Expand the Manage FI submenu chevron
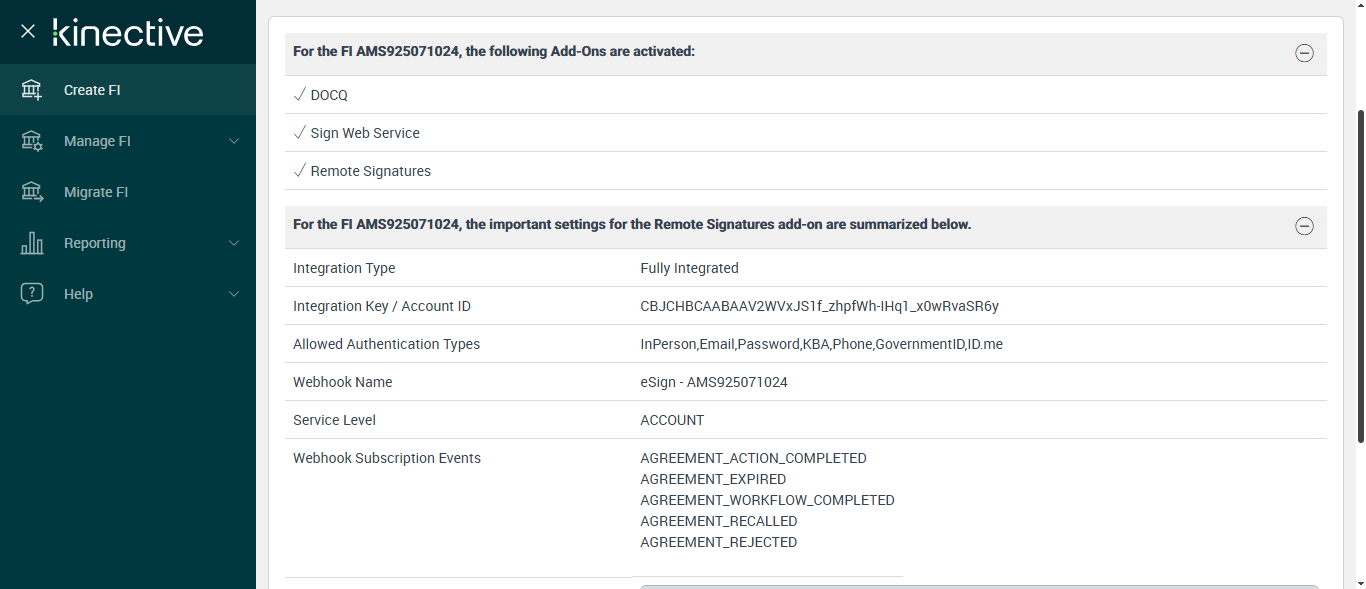The image size is (1366, 589). (x=234, y=141)
